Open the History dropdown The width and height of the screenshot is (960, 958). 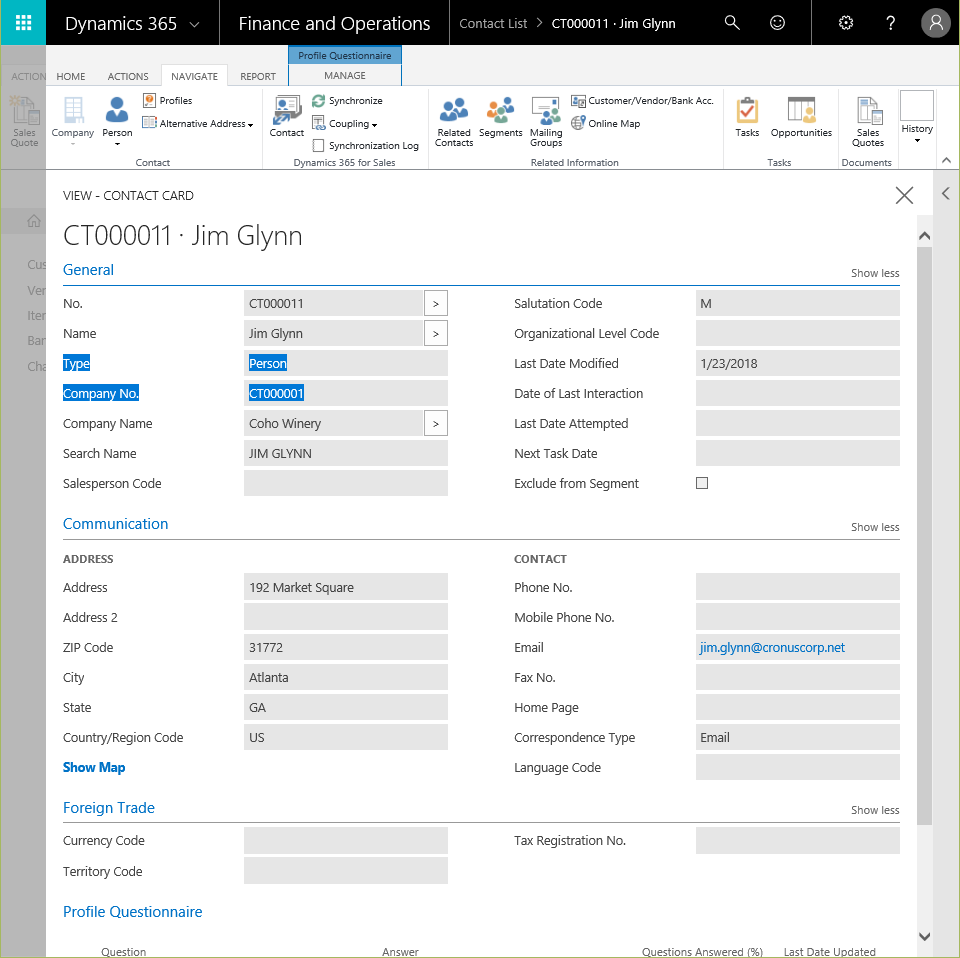(917, 118)
